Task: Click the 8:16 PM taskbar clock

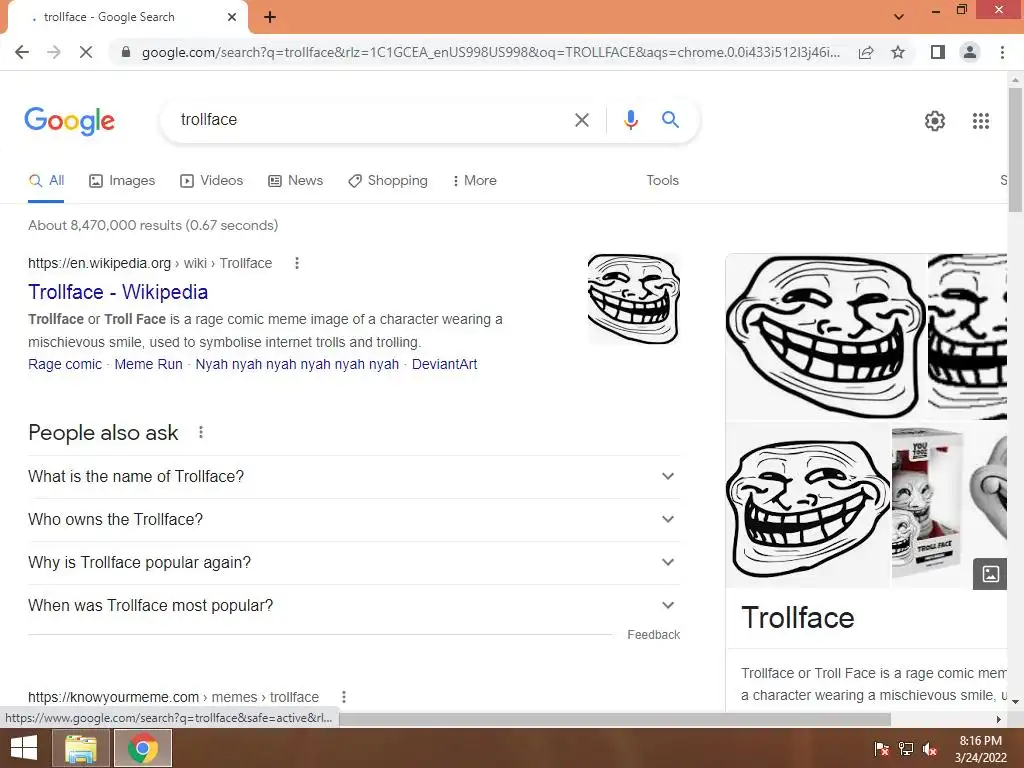Action: (x=980, y=741)
